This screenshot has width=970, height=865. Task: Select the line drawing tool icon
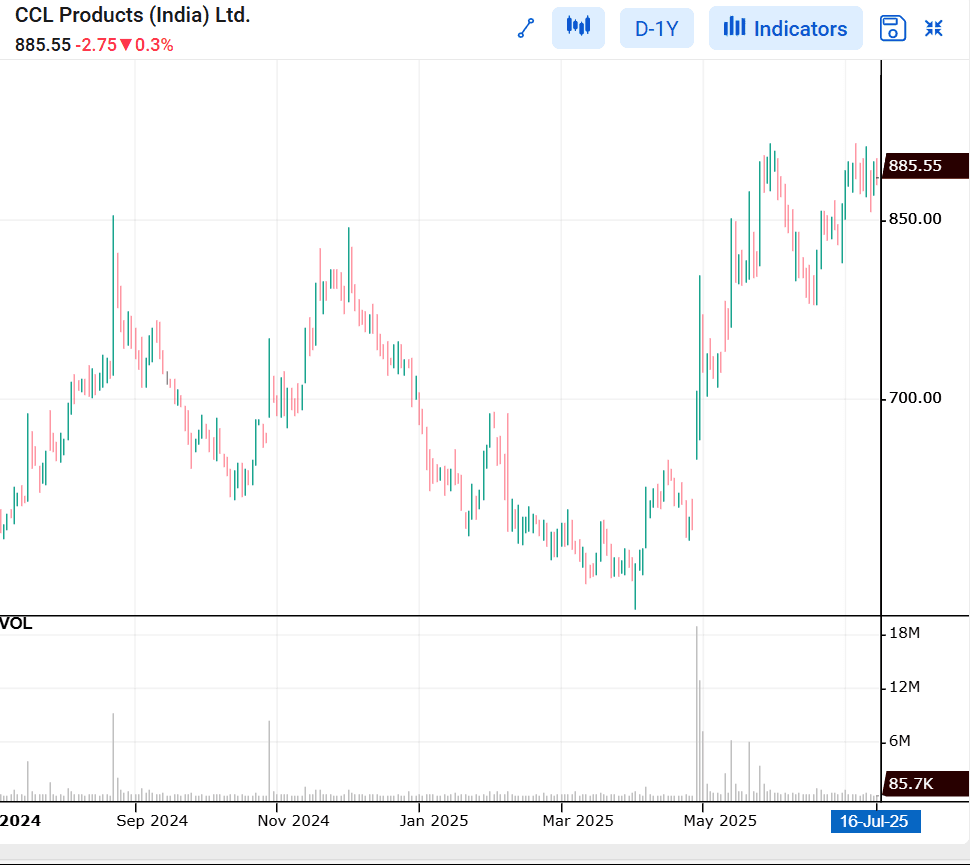526,28
